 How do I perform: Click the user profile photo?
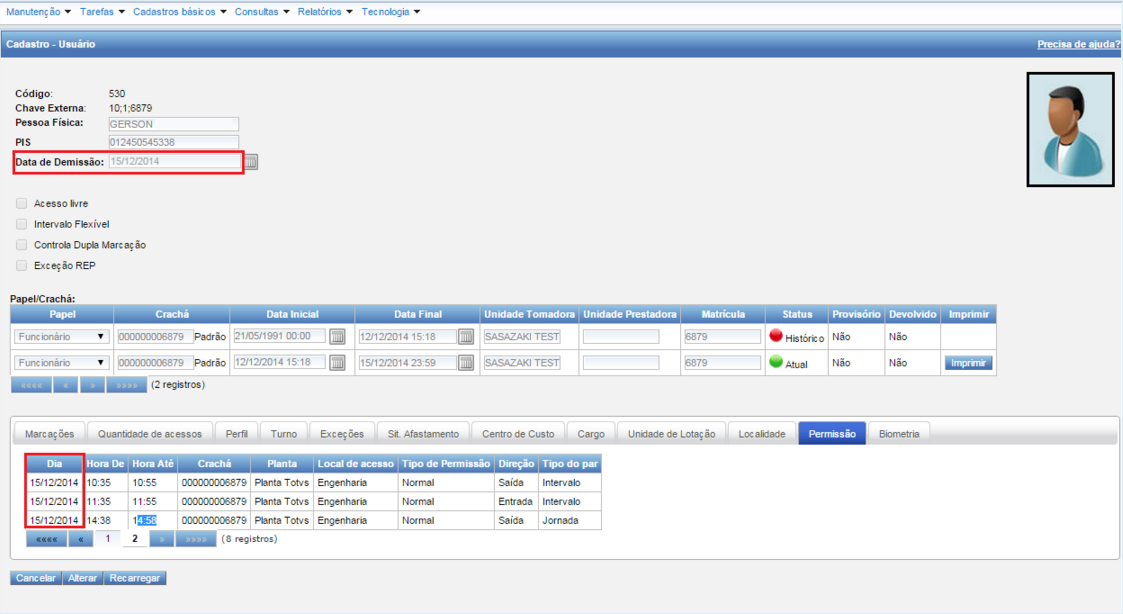tap(1071, 130)
